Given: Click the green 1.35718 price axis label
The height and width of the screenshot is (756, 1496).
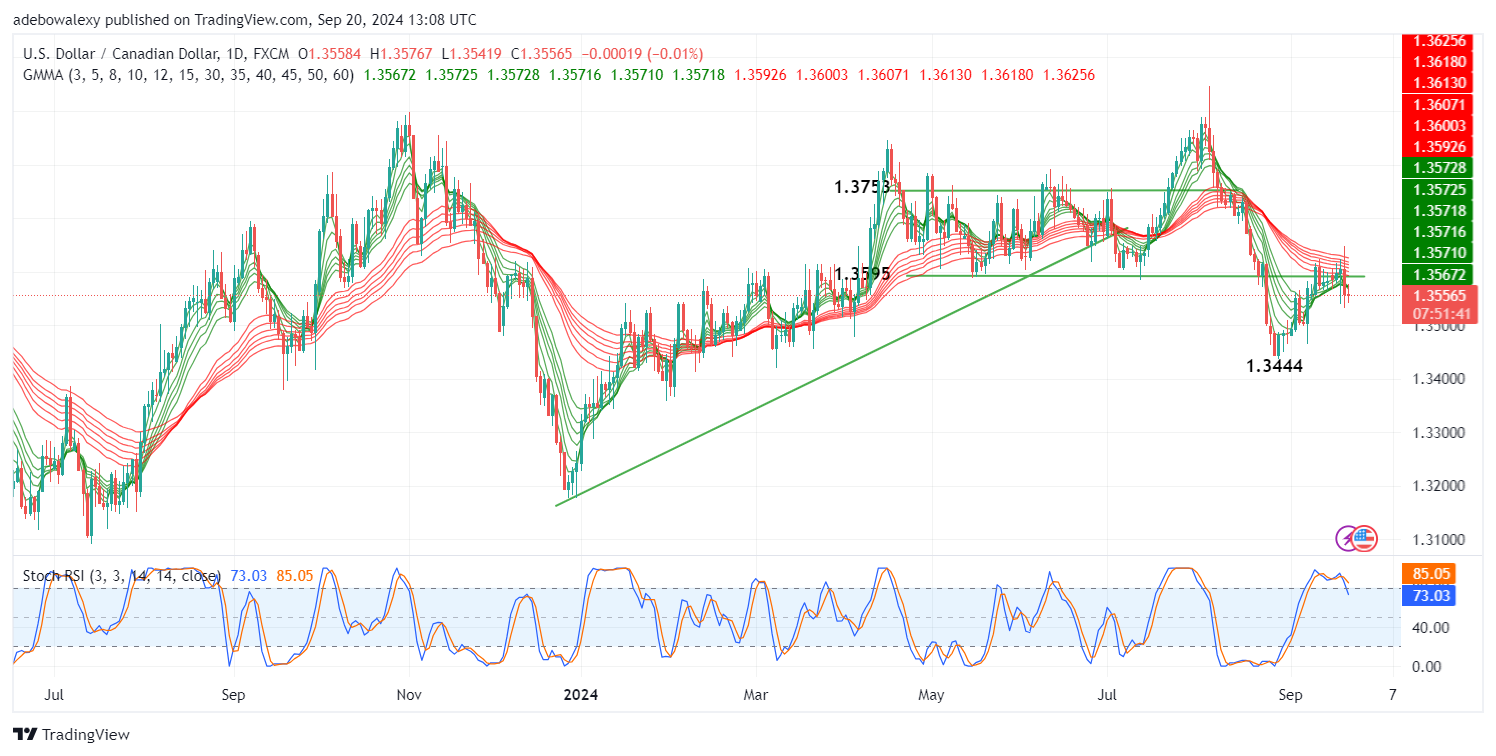Looking at the screenshot, I should (x=1439, y=211).
